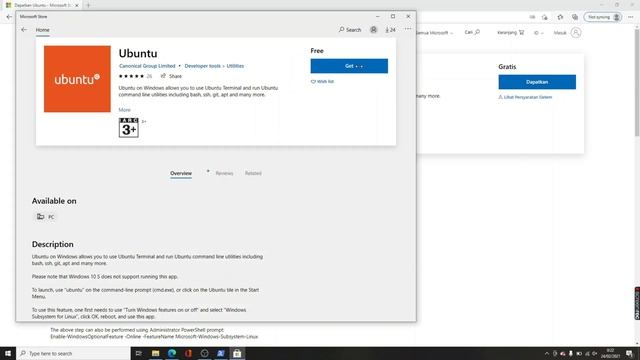Click the Edge browser back arrow
Screen dimensions: 640x360
(9, 17)
